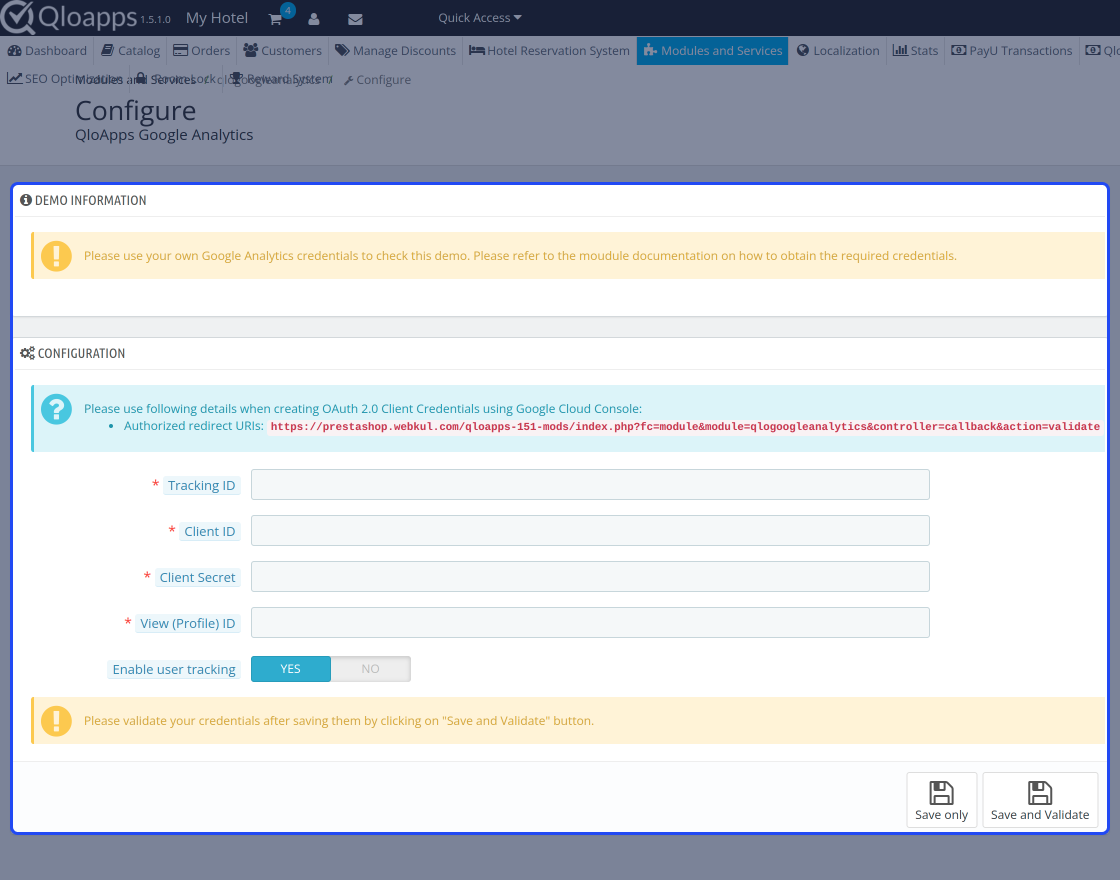Click the Catalog book icon
This screenshot has width=1120, height=880.
coord(107,50)
